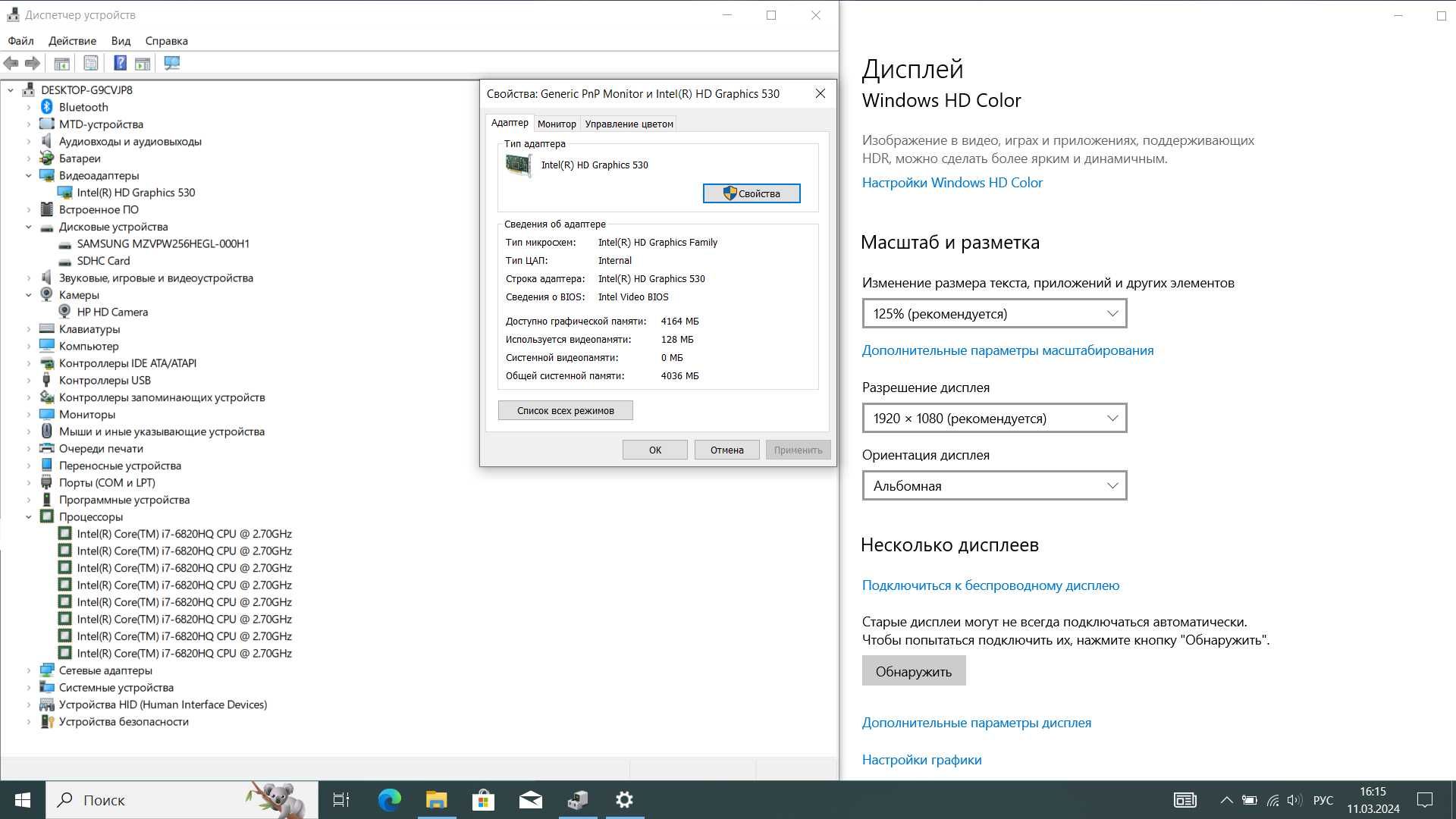1456x819 pixels.
Task: Open the display orientation Альбомная dropdown
Action: coord(994,485)
